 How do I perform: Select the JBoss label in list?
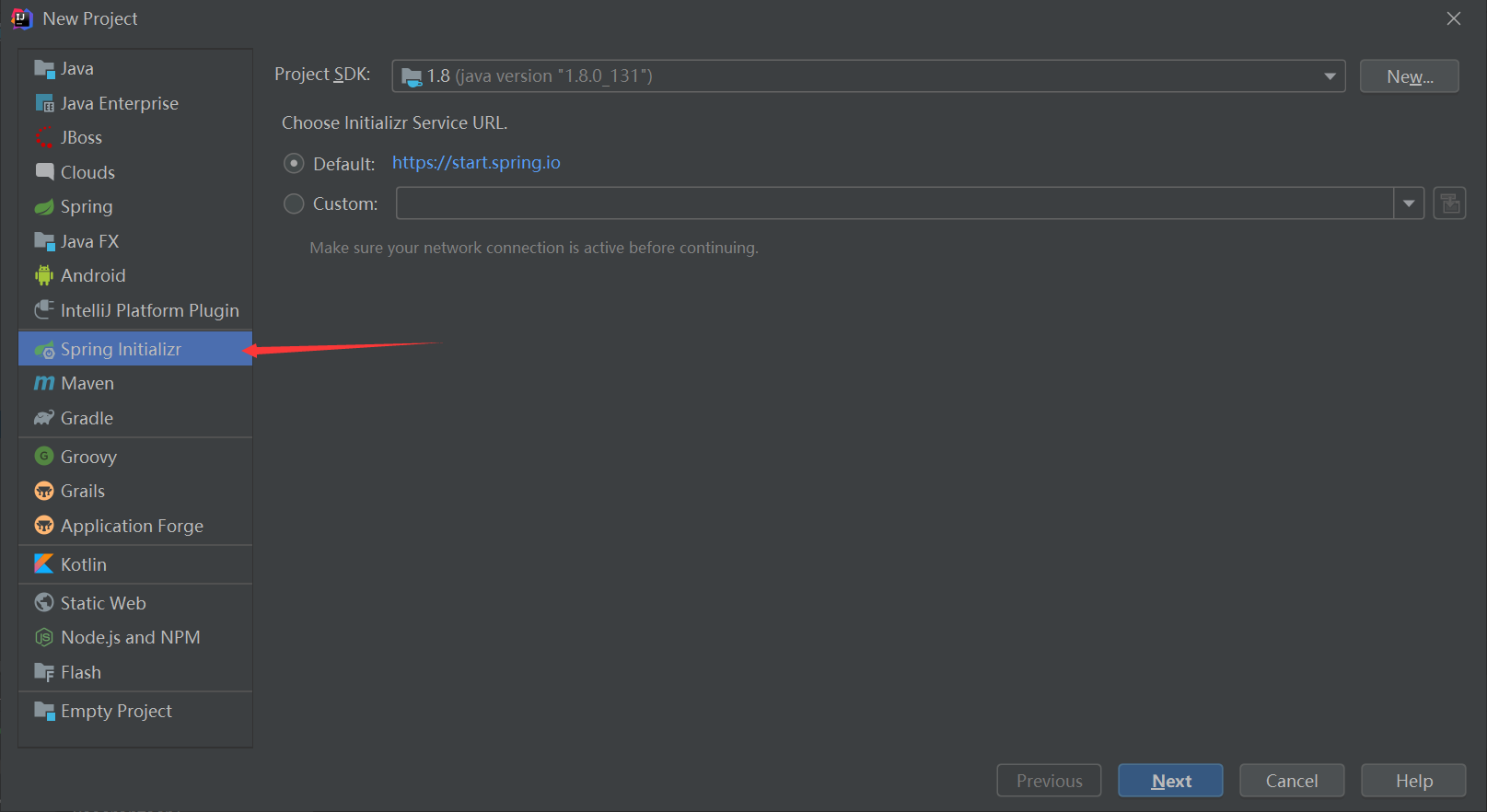pyautogui.click(x=81, y=138)
